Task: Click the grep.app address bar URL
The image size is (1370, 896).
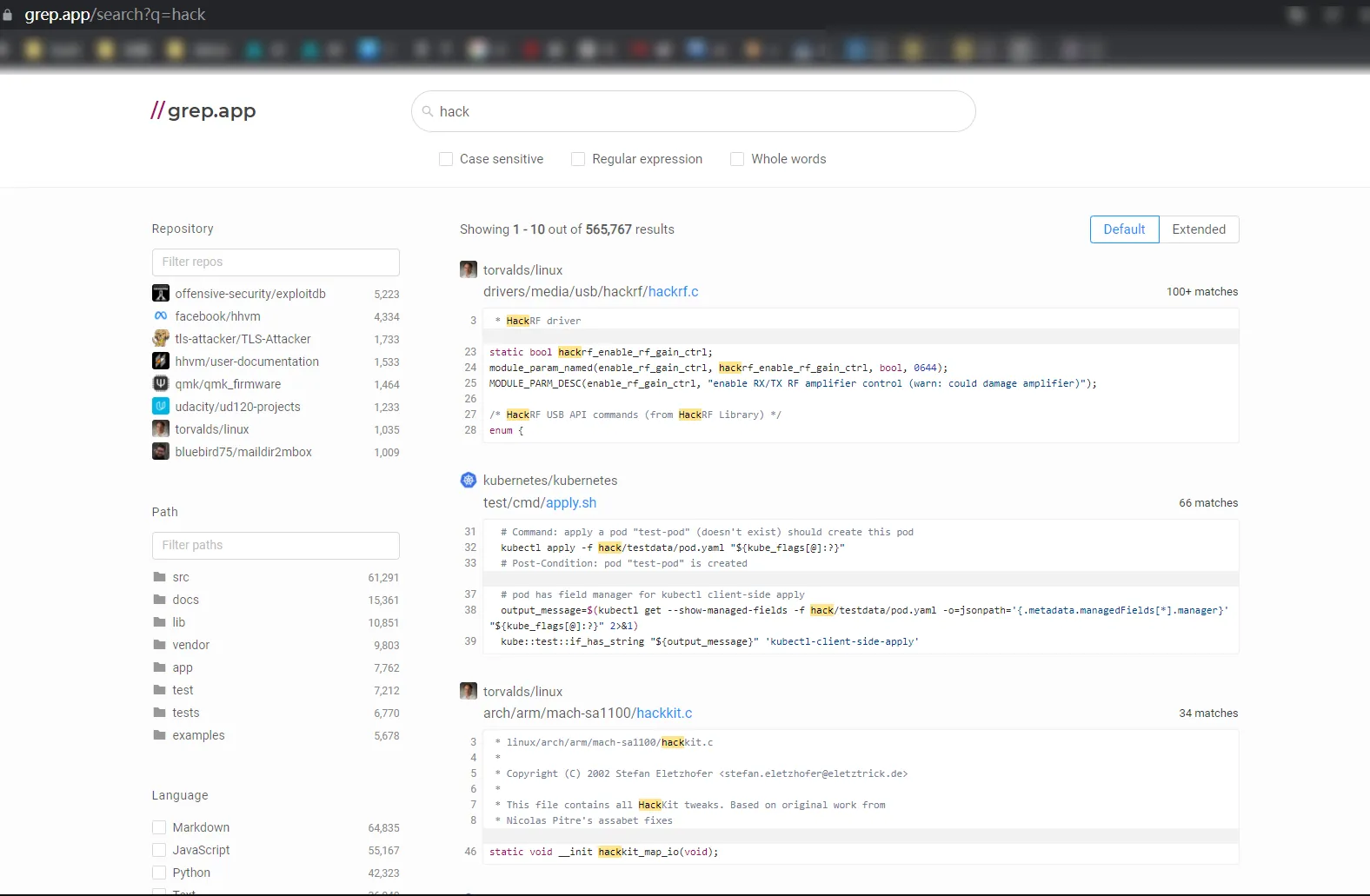Action: pos(115,15)
